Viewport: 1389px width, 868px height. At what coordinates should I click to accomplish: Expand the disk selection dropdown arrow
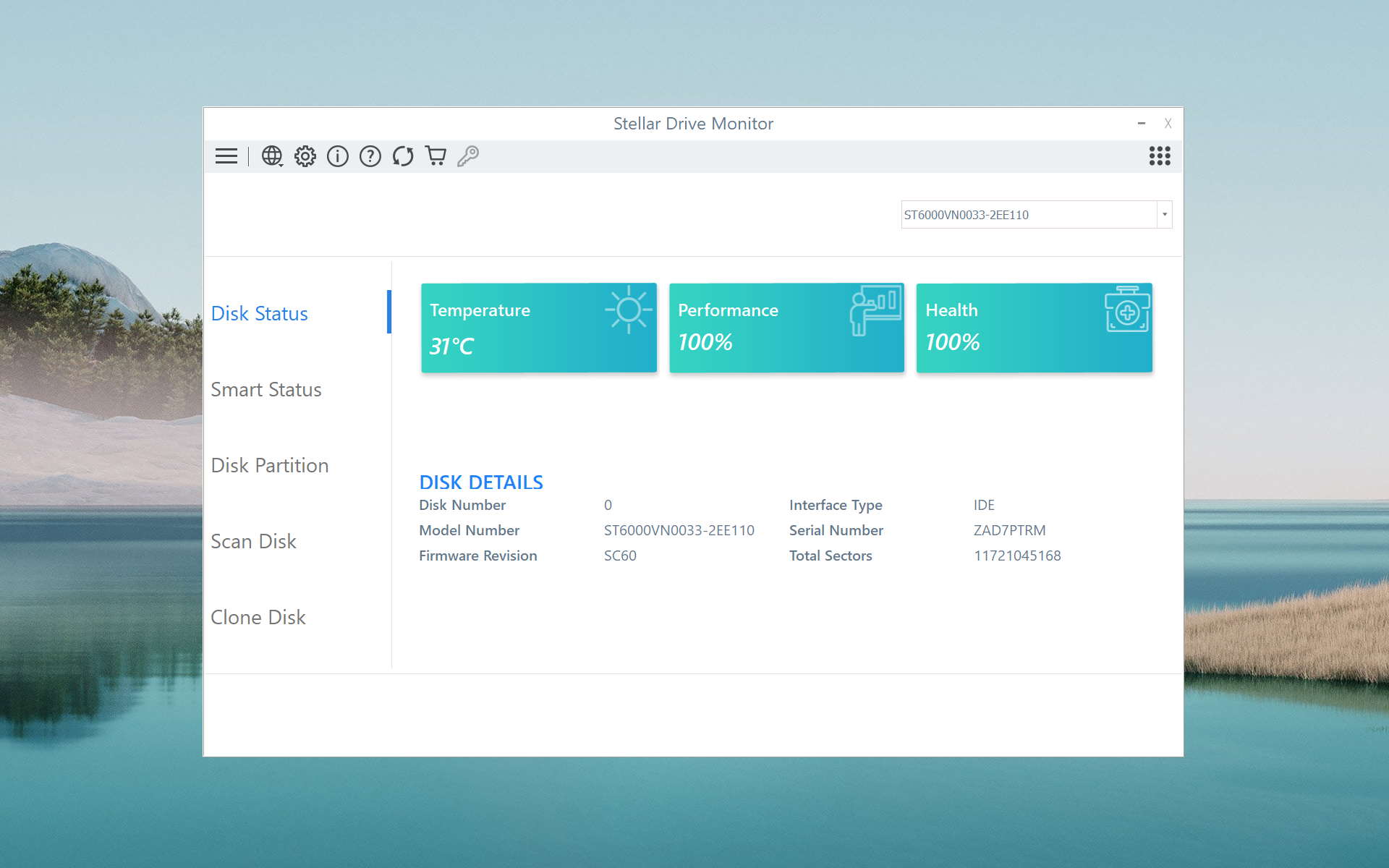pos(1165,215)
